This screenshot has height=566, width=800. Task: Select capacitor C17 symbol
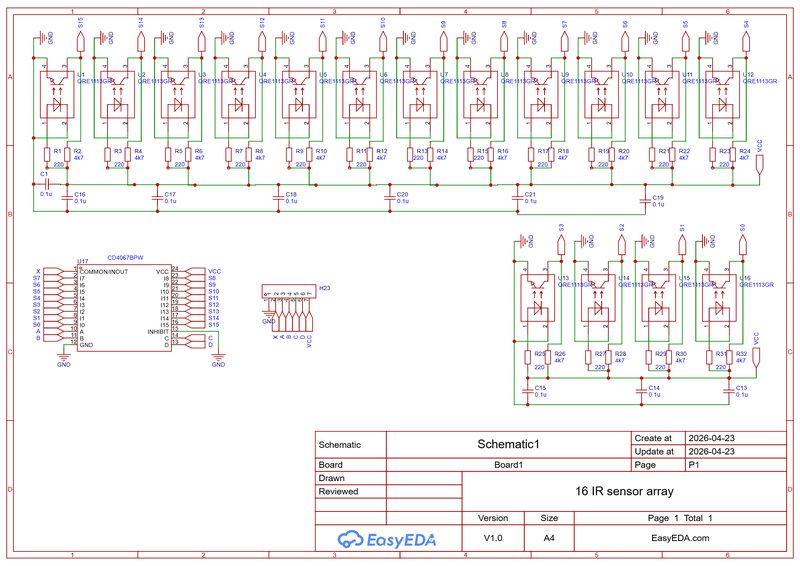[158, 198]
